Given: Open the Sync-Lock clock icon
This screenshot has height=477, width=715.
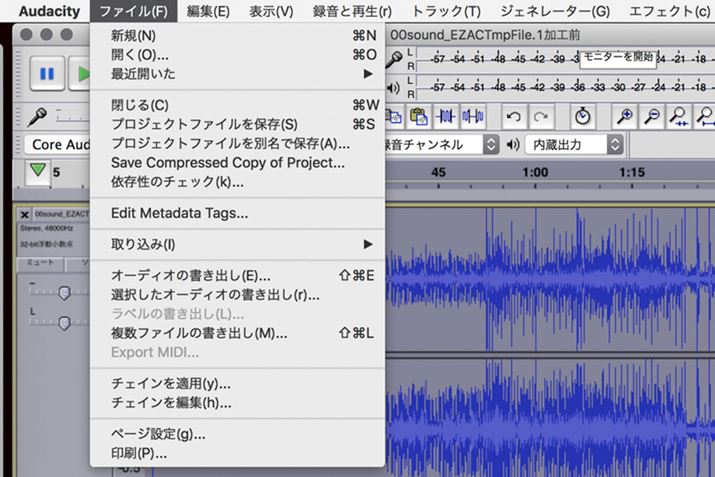Looking at the screenshot, I should (x=583, y=116).
